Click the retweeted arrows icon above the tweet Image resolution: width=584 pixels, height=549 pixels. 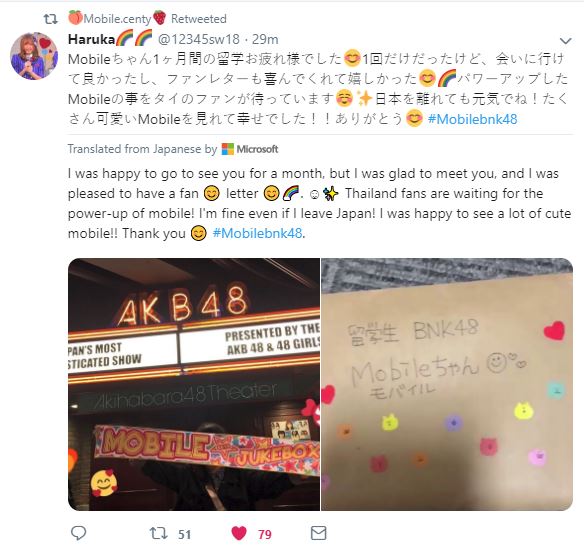[51, 19]
